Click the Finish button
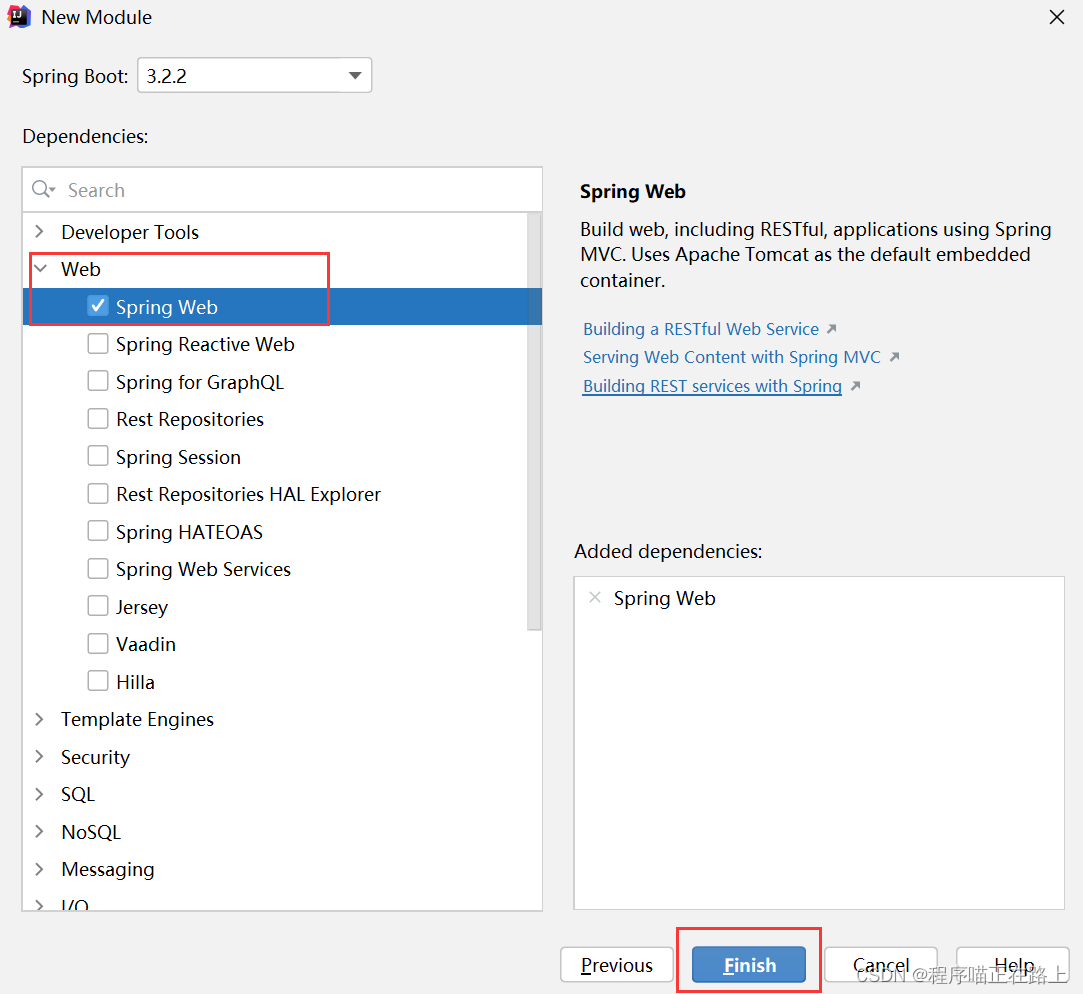 [749, 965]
